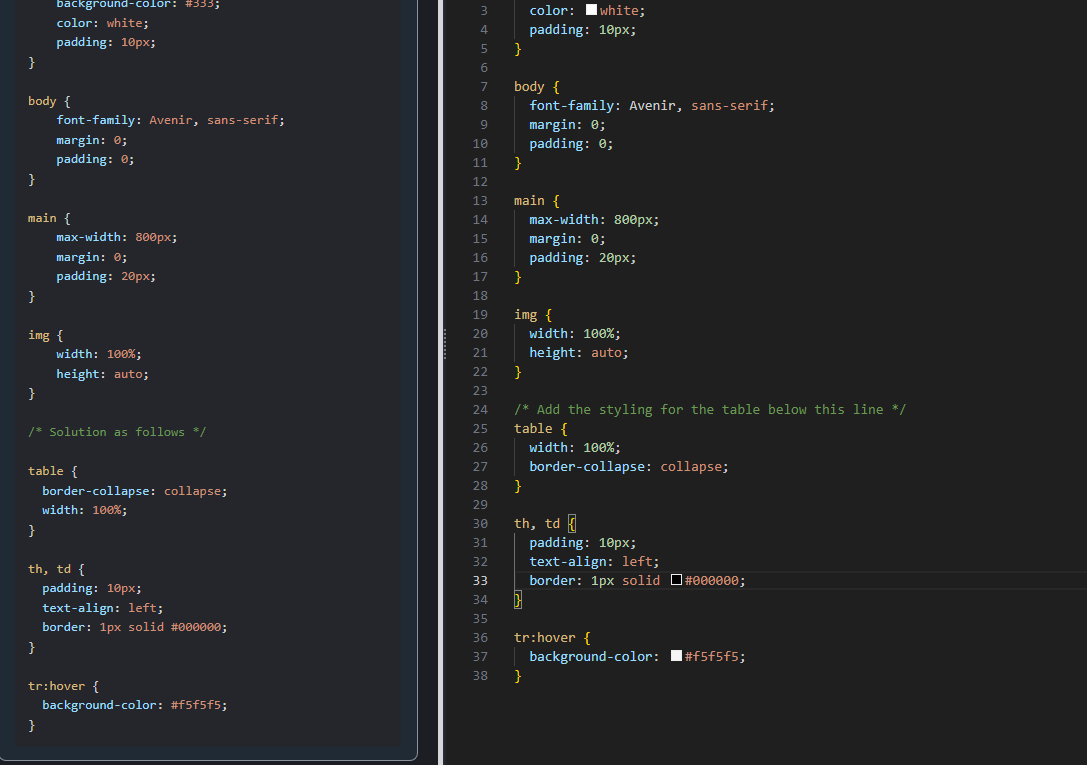Click the "collapse" value on editor line 27
The width and height of the screenshot is (1087, 765).
coord(690,466)
